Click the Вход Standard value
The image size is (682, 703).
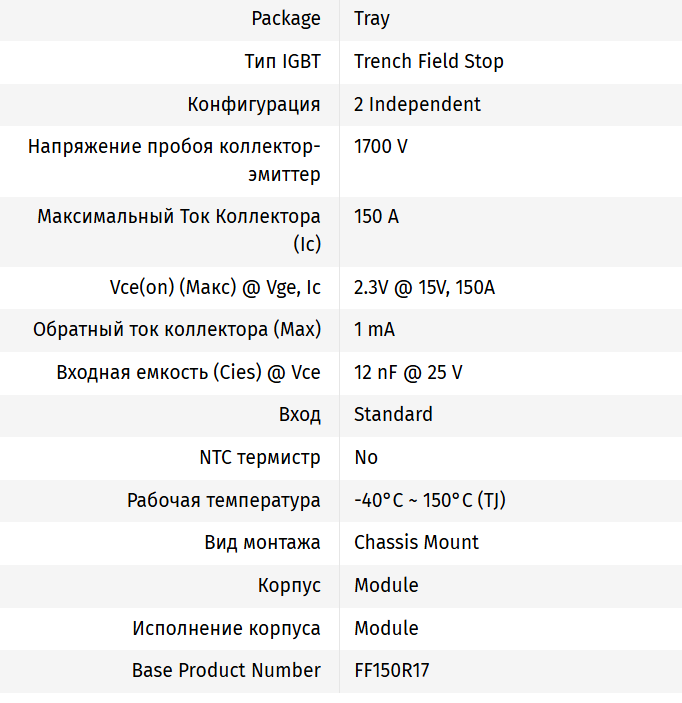393,414
